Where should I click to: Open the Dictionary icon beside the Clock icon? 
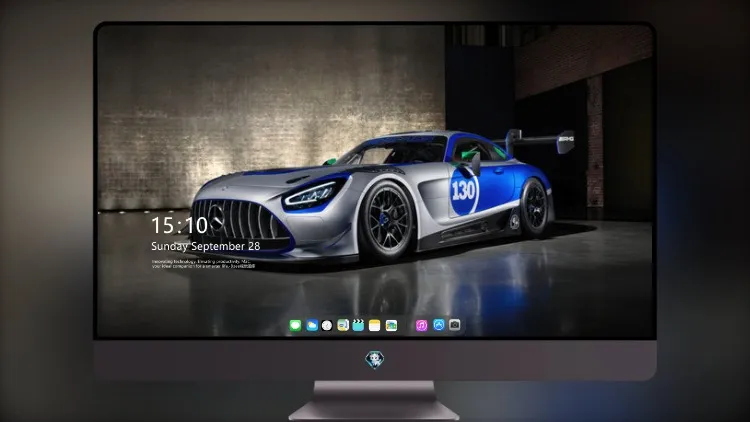point(343,325)
